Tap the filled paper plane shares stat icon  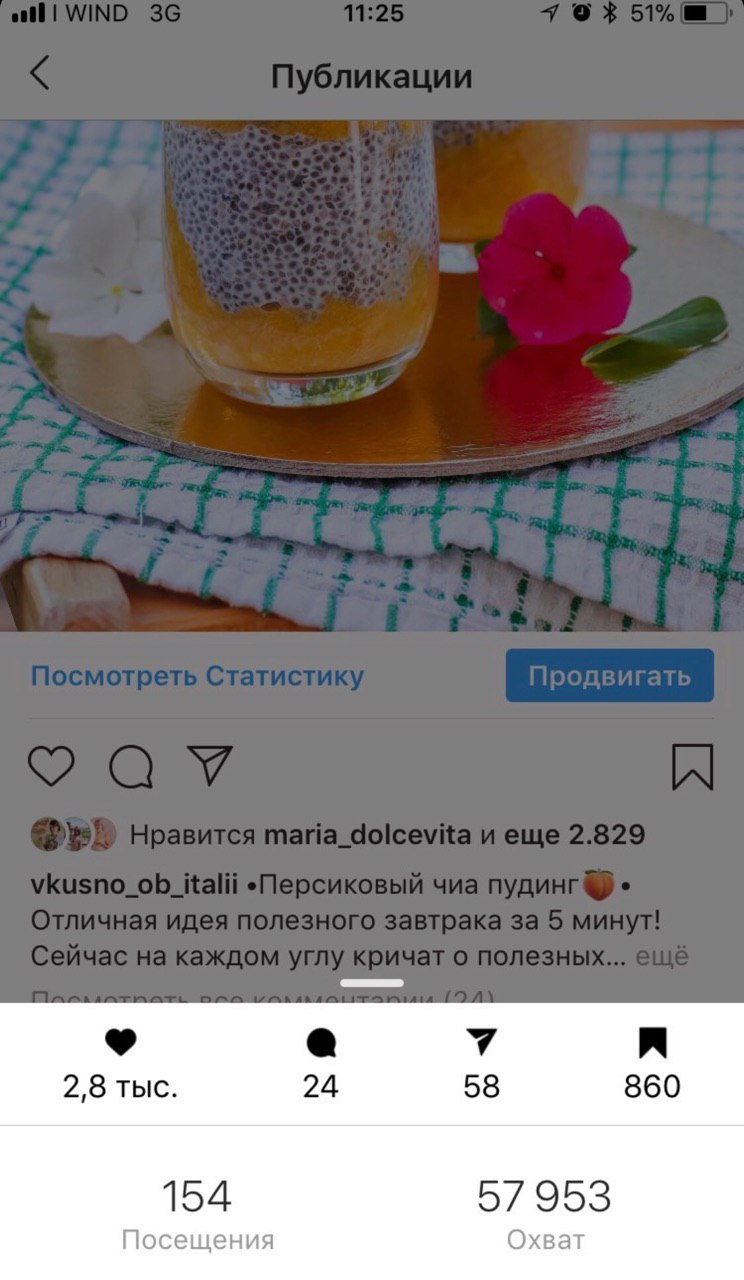click(x=481, y=1043)
